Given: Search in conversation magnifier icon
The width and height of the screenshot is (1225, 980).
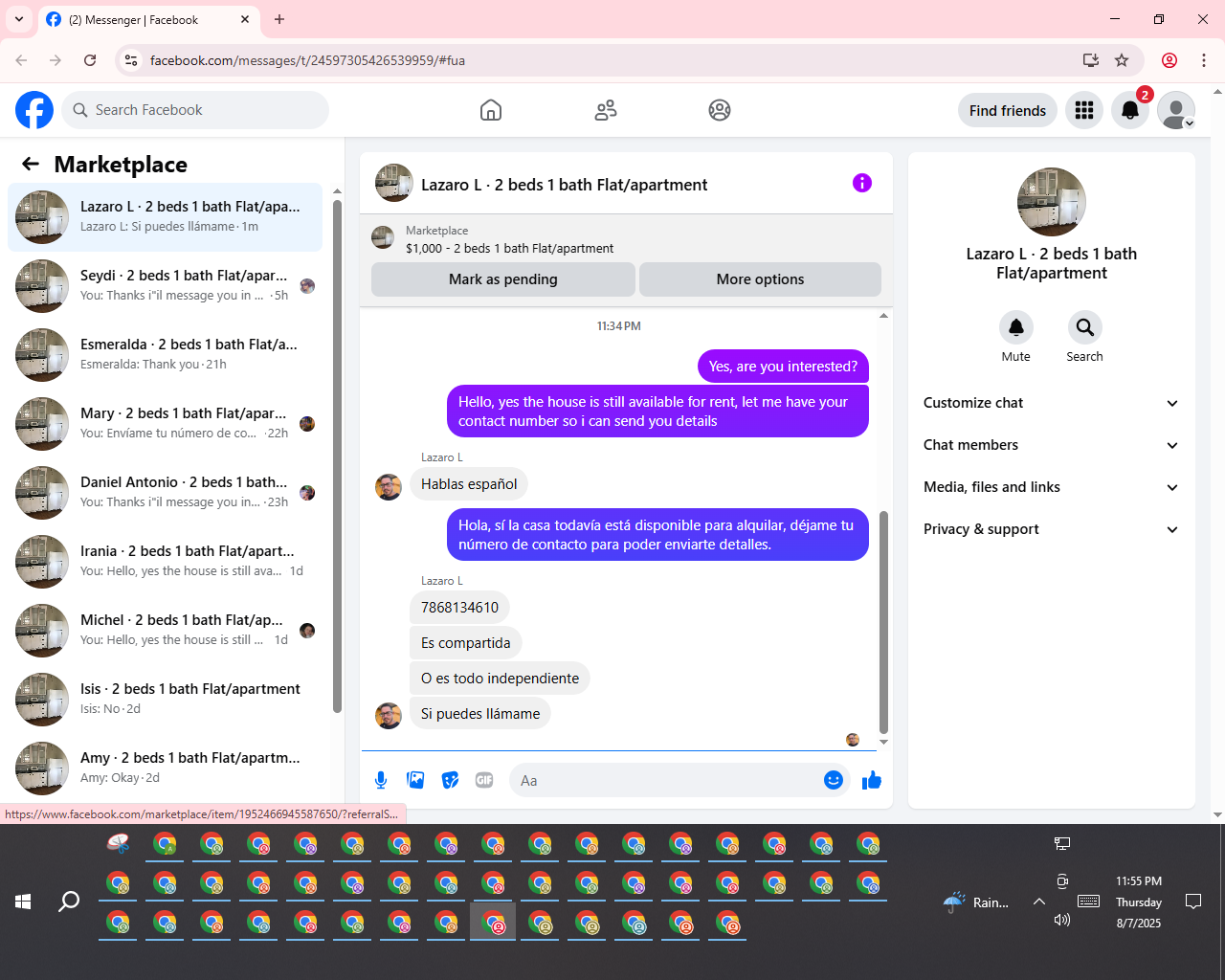Looking at the screenshot, I should (1085, 327).
